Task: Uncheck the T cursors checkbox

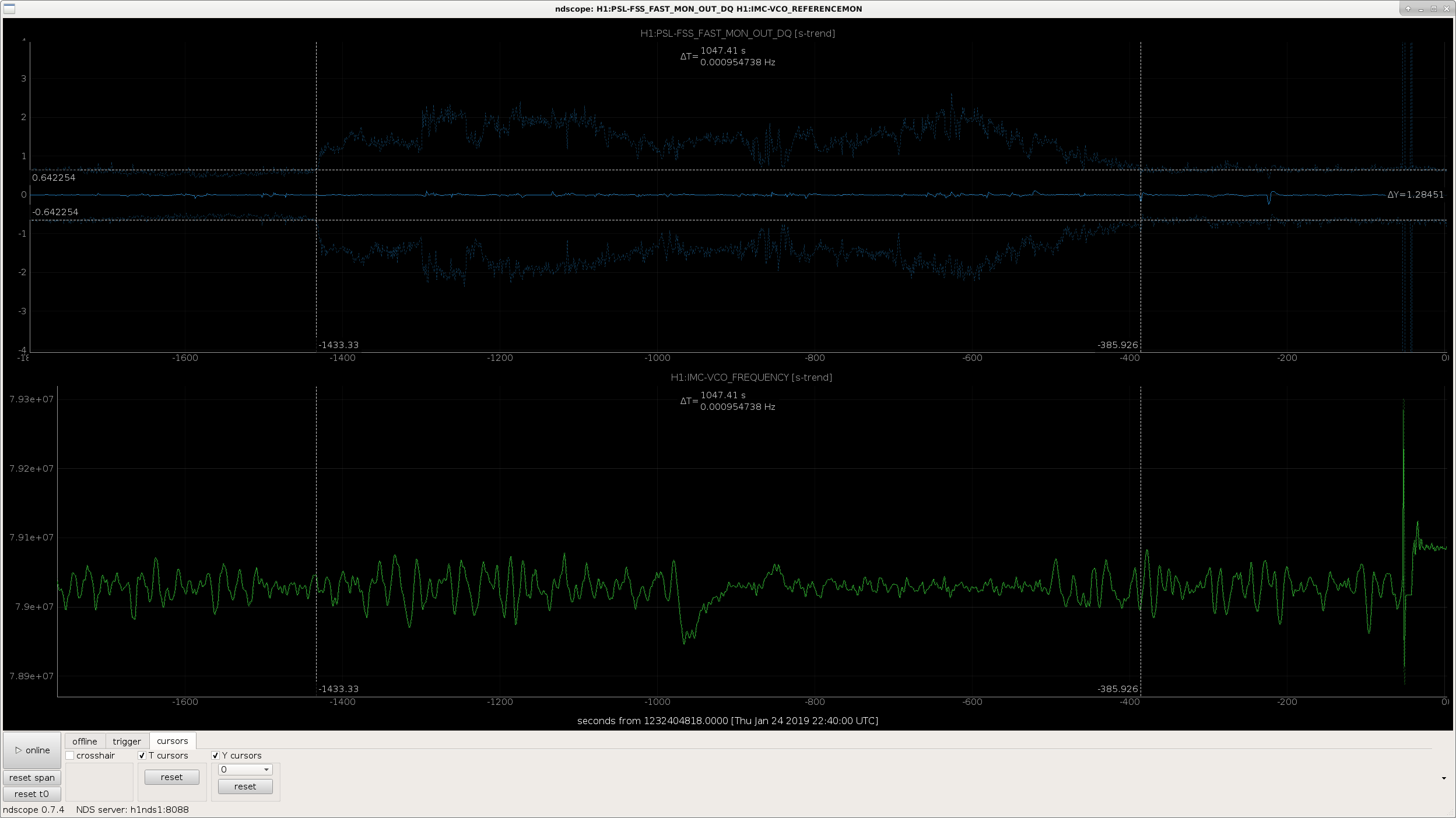Action: click(x=142, y=756)
